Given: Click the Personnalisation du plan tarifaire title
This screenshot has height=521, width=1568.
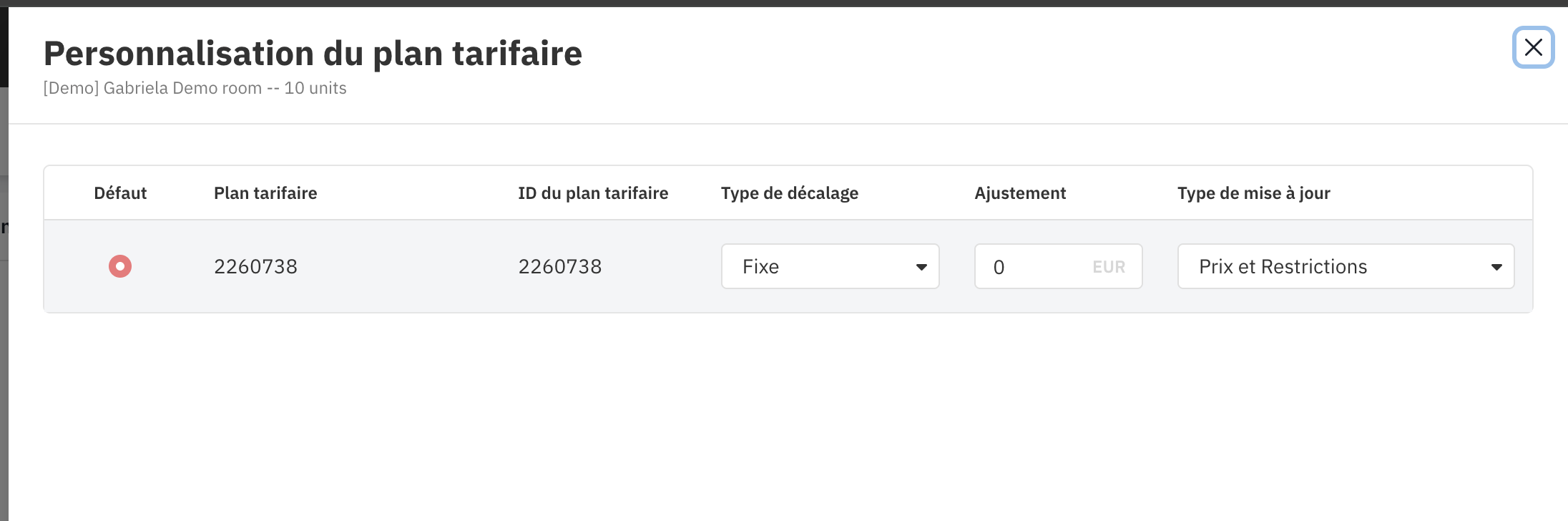Looking at the screenshot, I should point(313,54).
